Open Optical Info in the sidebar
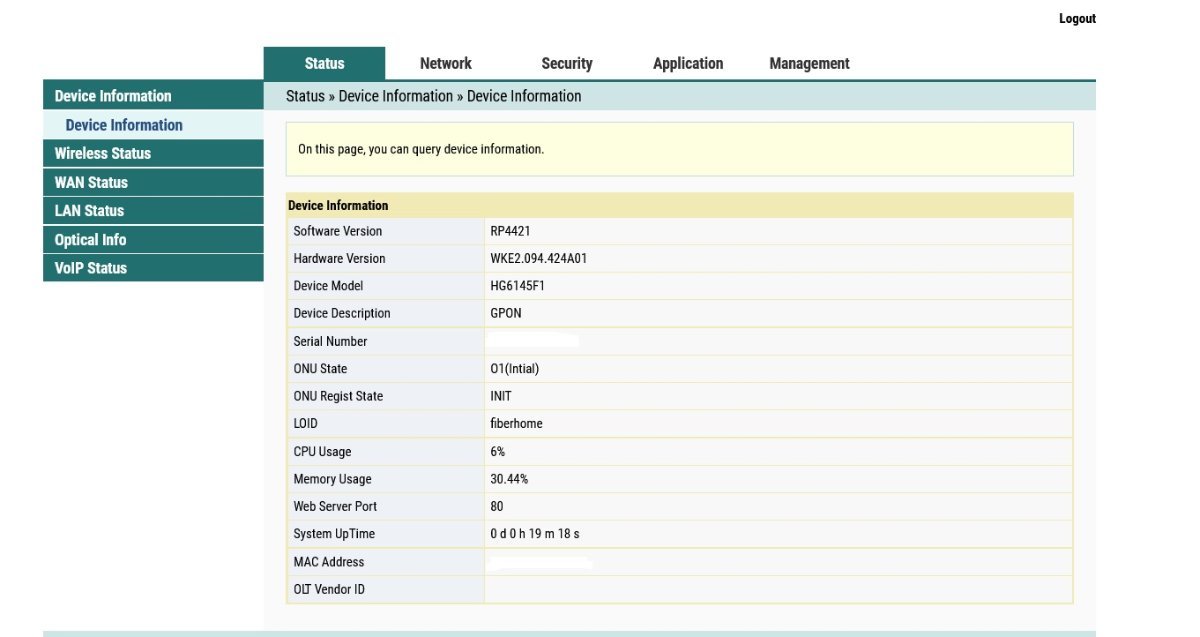The height and width of the screenshot is (637, 1200). pos(90,240)
